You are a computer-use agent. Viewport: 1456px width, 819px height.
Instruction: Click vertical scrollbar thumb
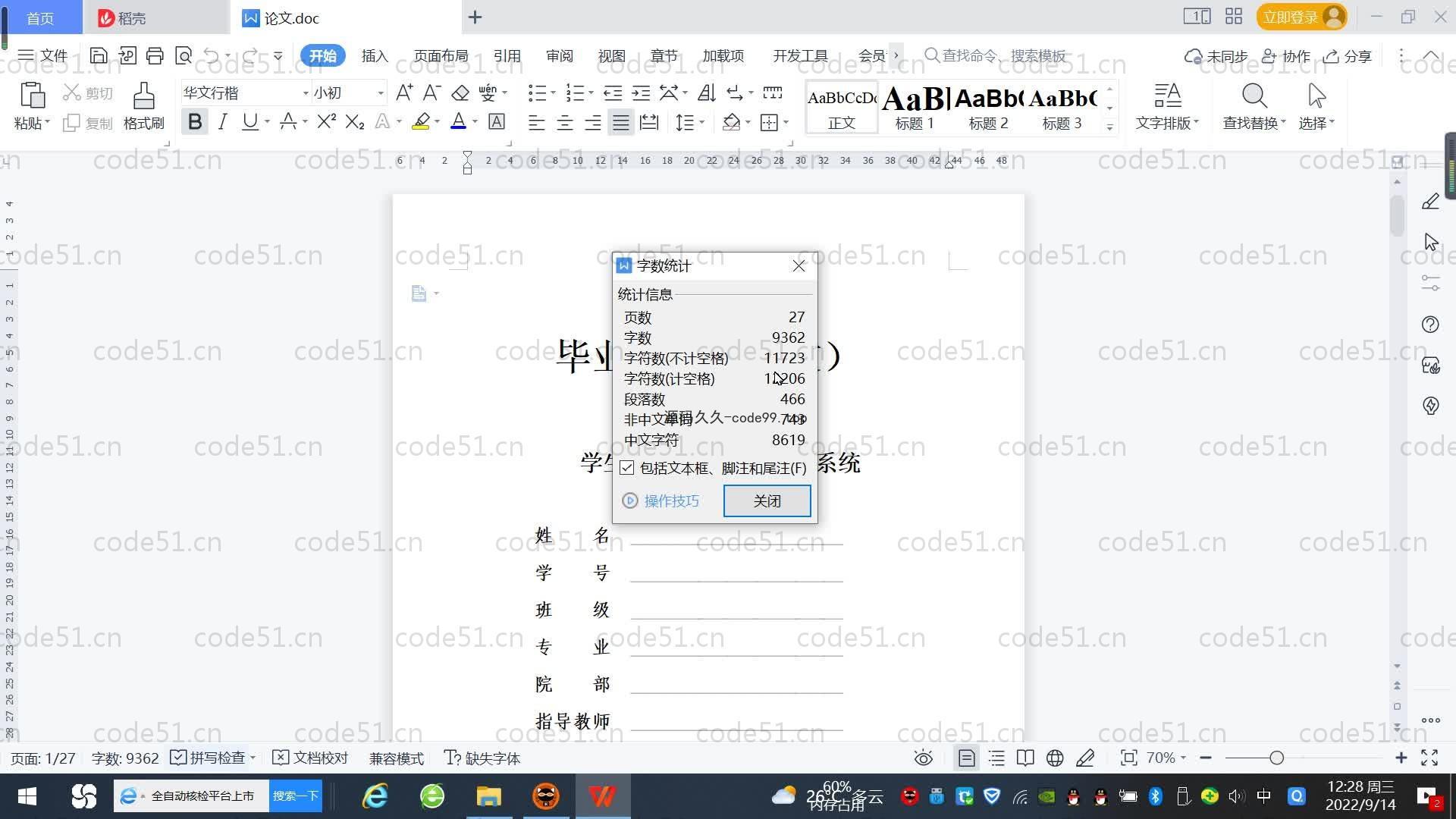coord(1397,216)
